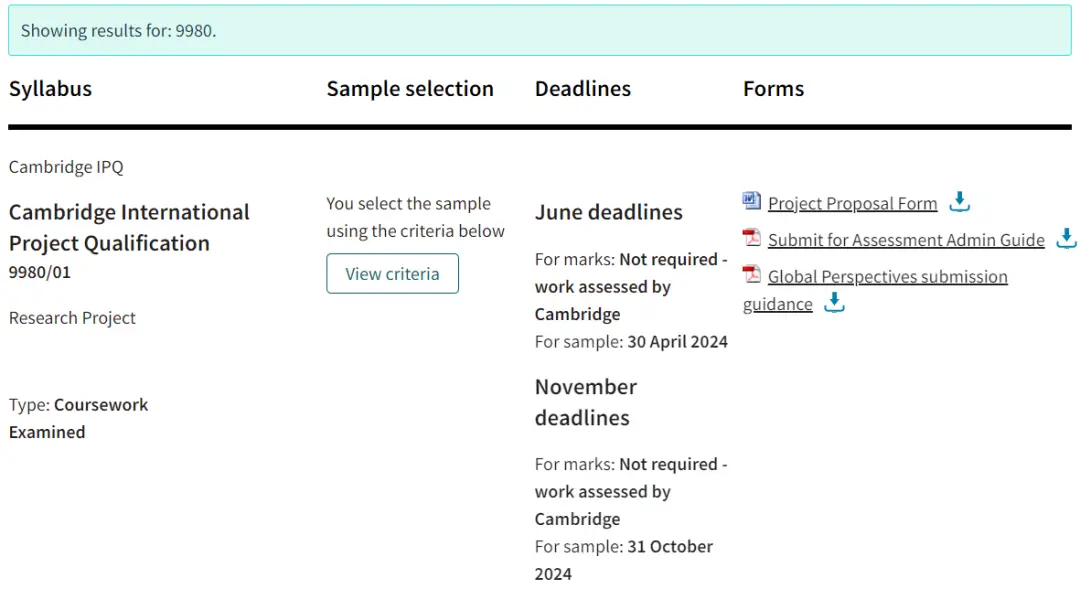Select the Cambridge International Project Qualification title
This screenshot has width=1080, height=589.
pyautogui.click(x=129, y=227)
